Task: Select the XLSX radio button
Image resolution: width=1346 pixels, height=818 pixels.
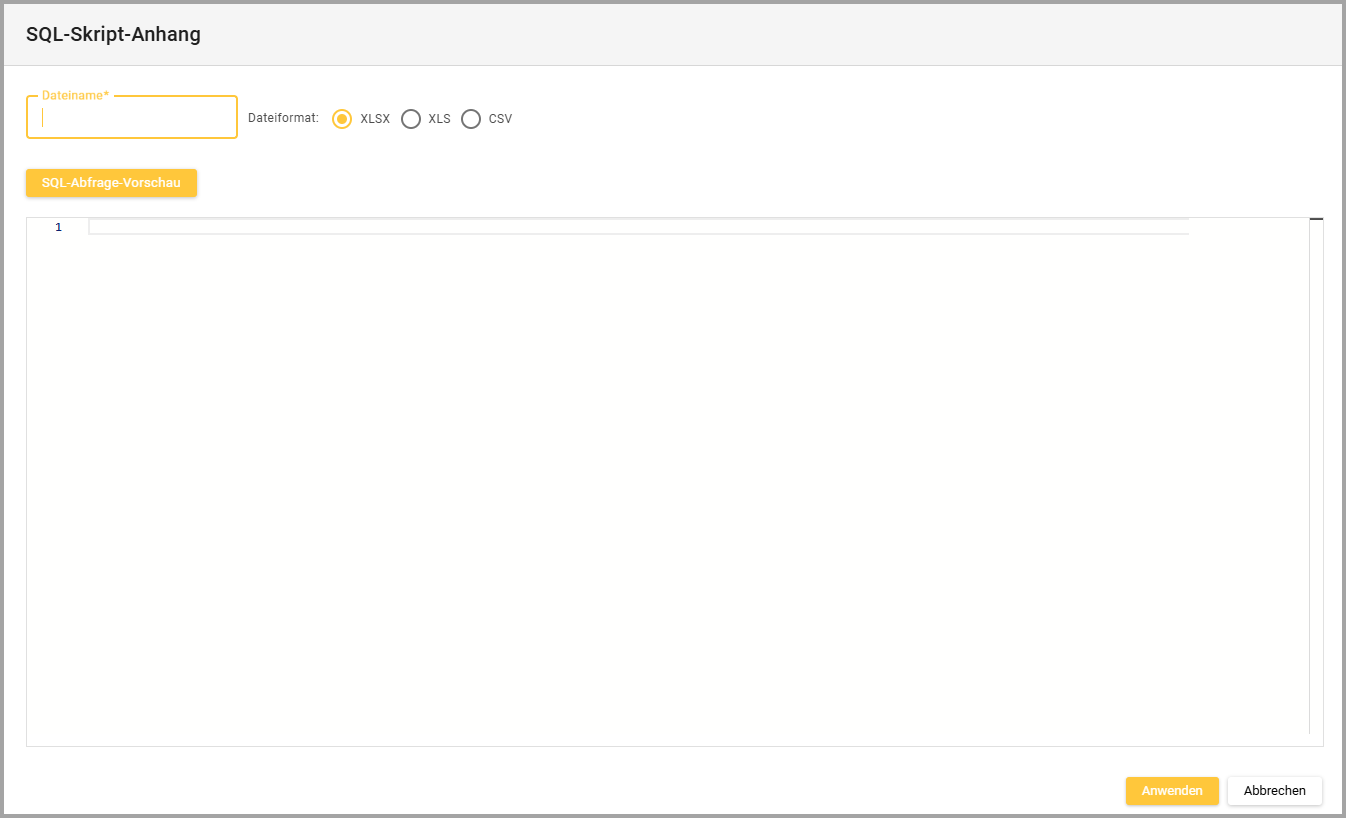Action: [x=342, y=119]
